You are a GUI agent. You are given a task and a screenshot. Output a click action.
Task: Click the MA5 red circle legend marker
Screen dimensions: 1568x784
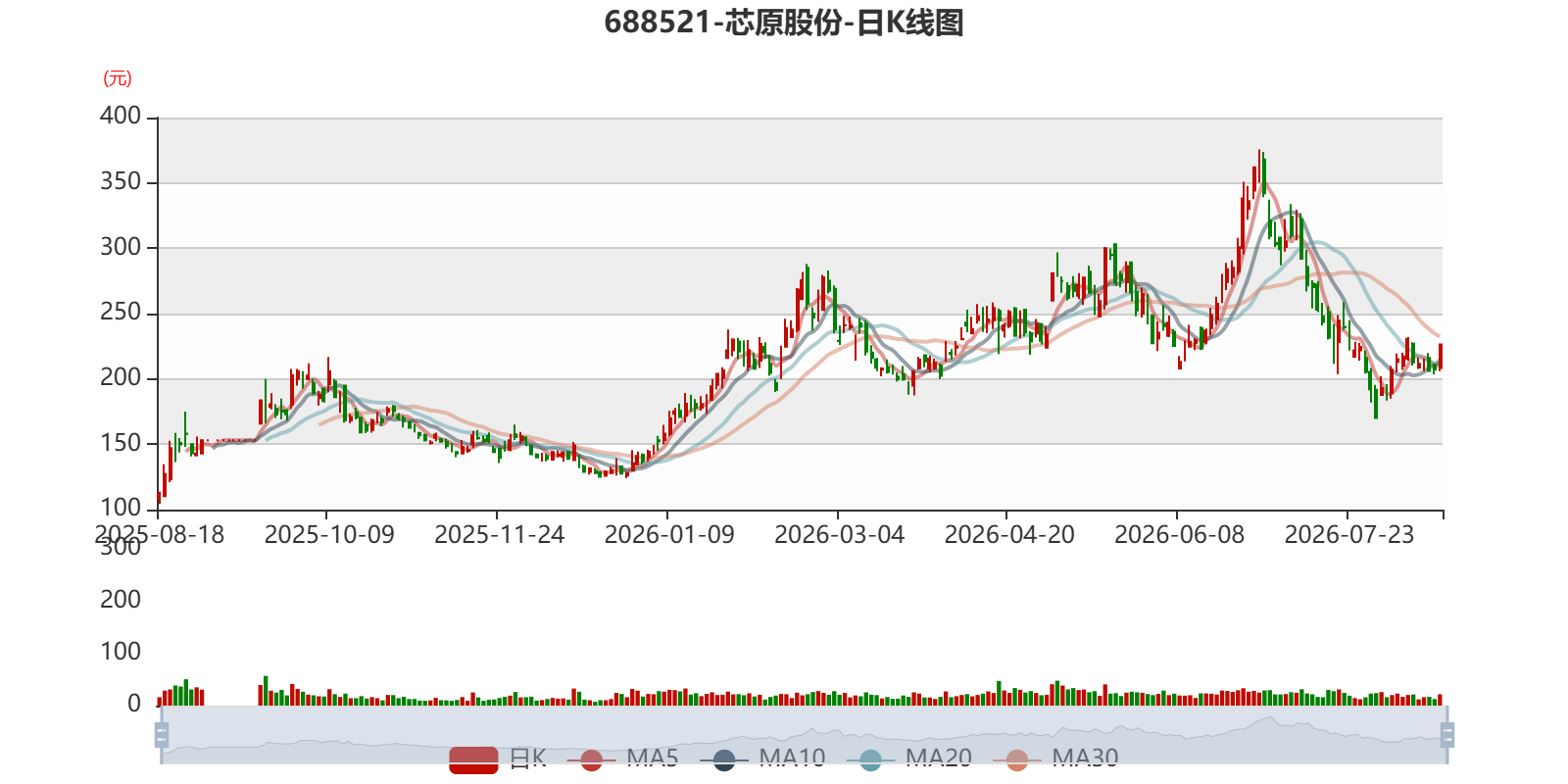pos(591,759)
